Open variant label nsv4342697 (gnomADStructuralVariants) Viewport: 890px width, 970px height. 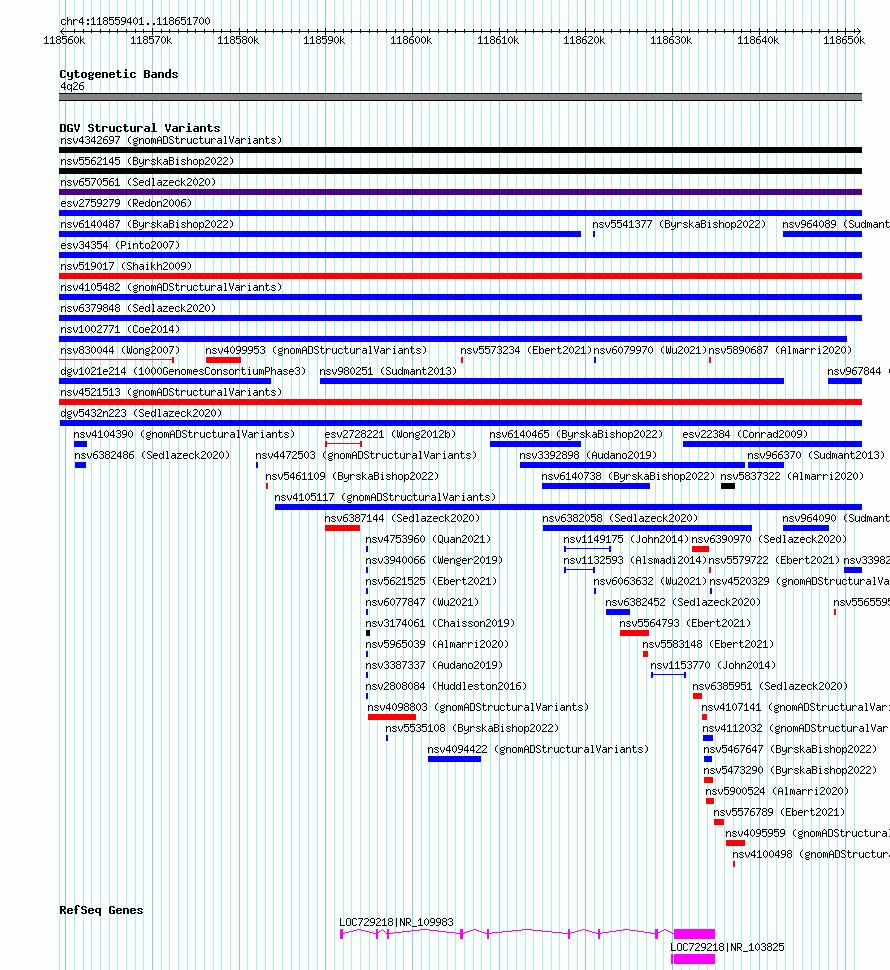coord(171,140)
